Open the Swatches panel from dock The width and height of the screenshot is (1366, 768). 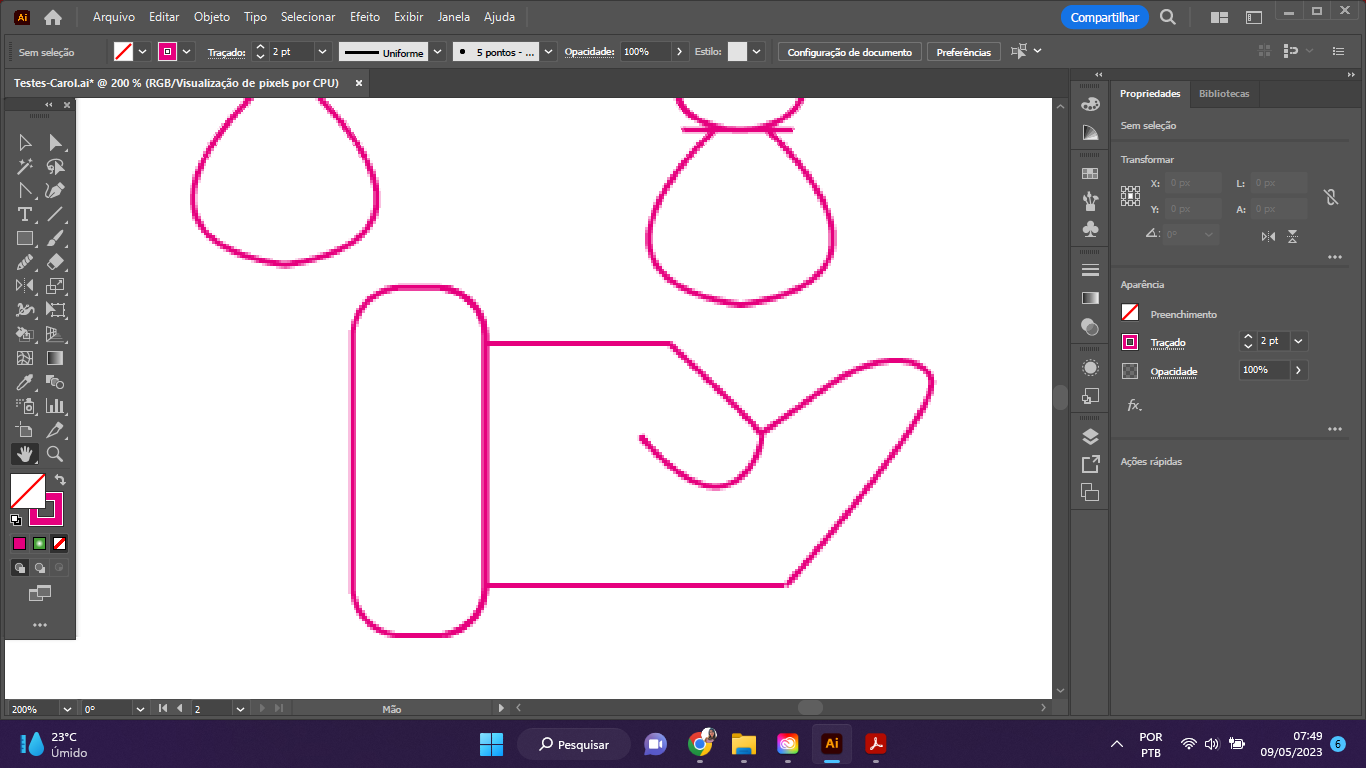pos(1090,173)
